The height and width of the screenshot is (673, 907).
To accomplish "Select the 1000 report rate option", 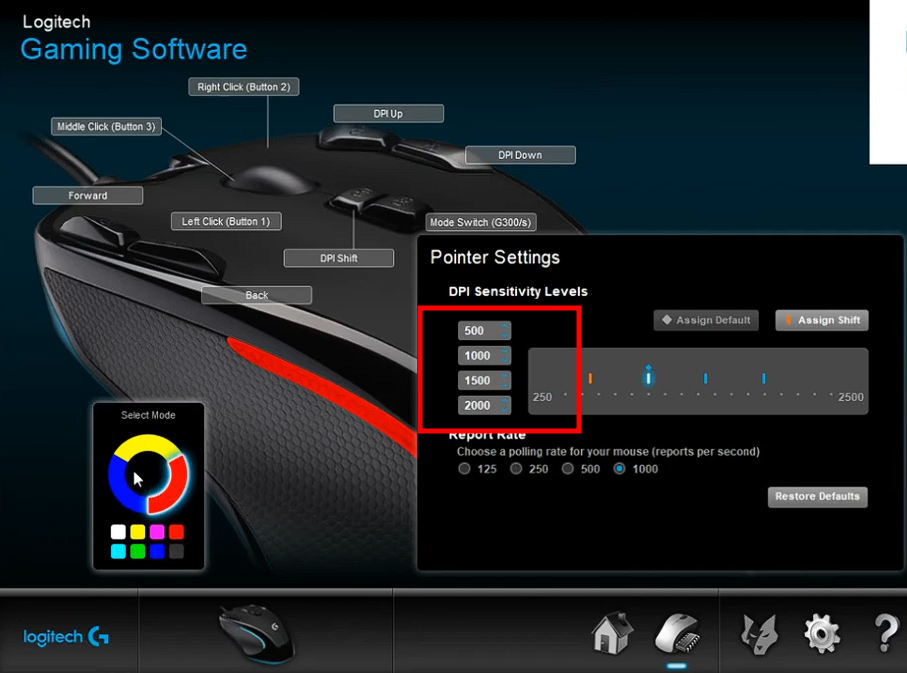I will coord(620,469).
